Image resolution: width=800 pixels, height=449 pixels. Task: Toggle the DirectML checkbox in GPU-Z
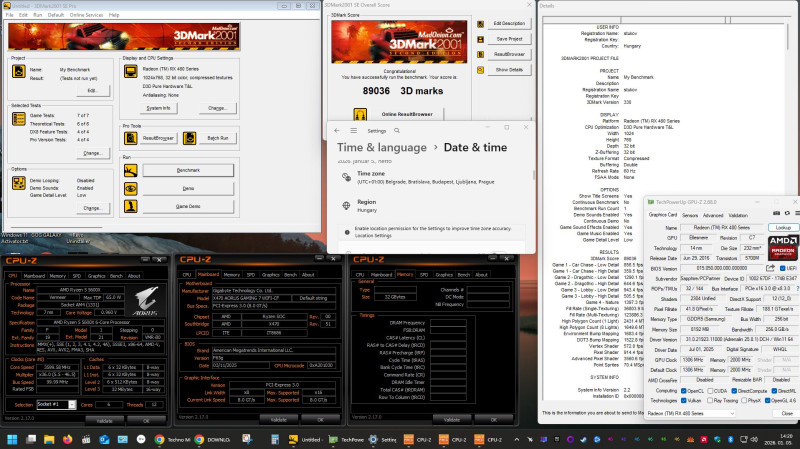pyautogui.click(x=774, y=391)
